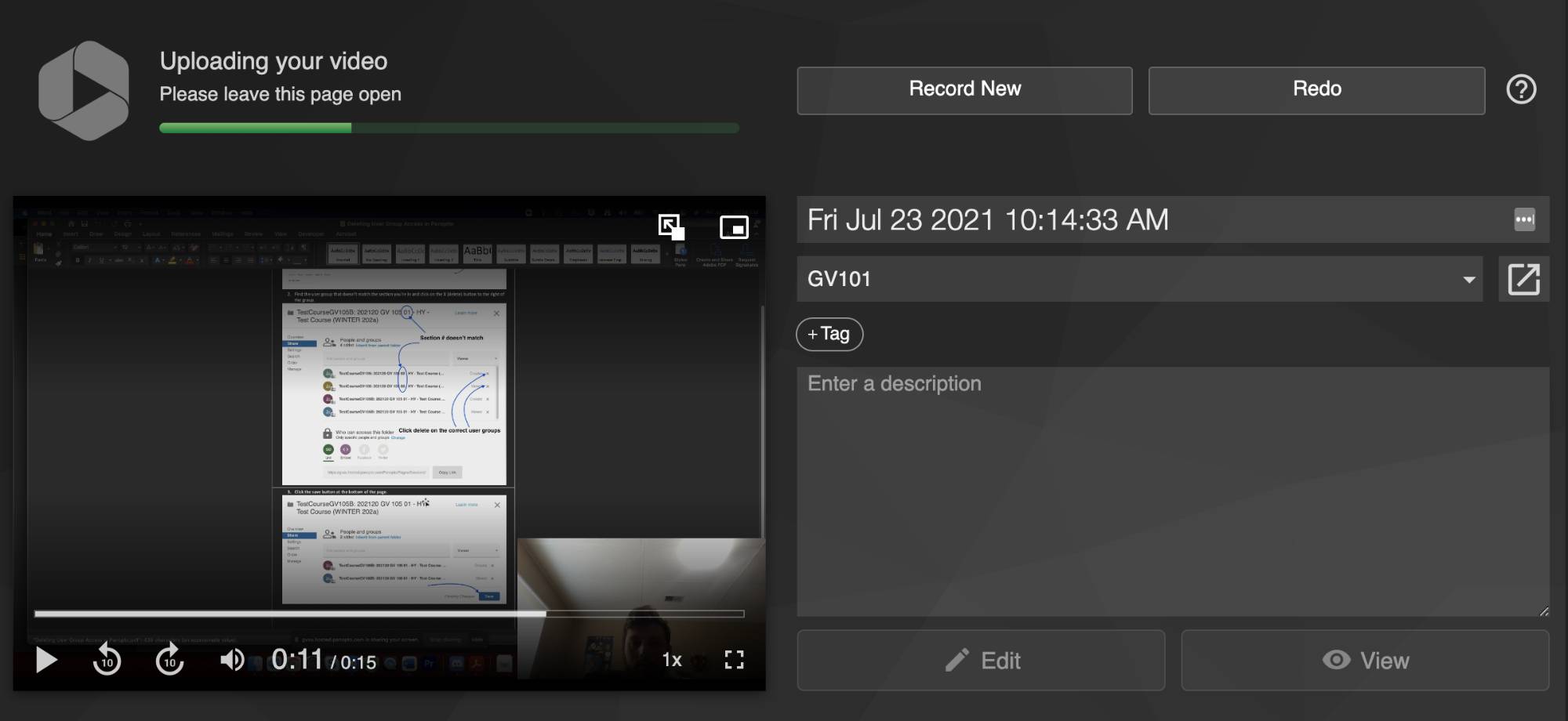Play the recorded video
This screenshot has width=1568, height=721.
tap(46, 660)
